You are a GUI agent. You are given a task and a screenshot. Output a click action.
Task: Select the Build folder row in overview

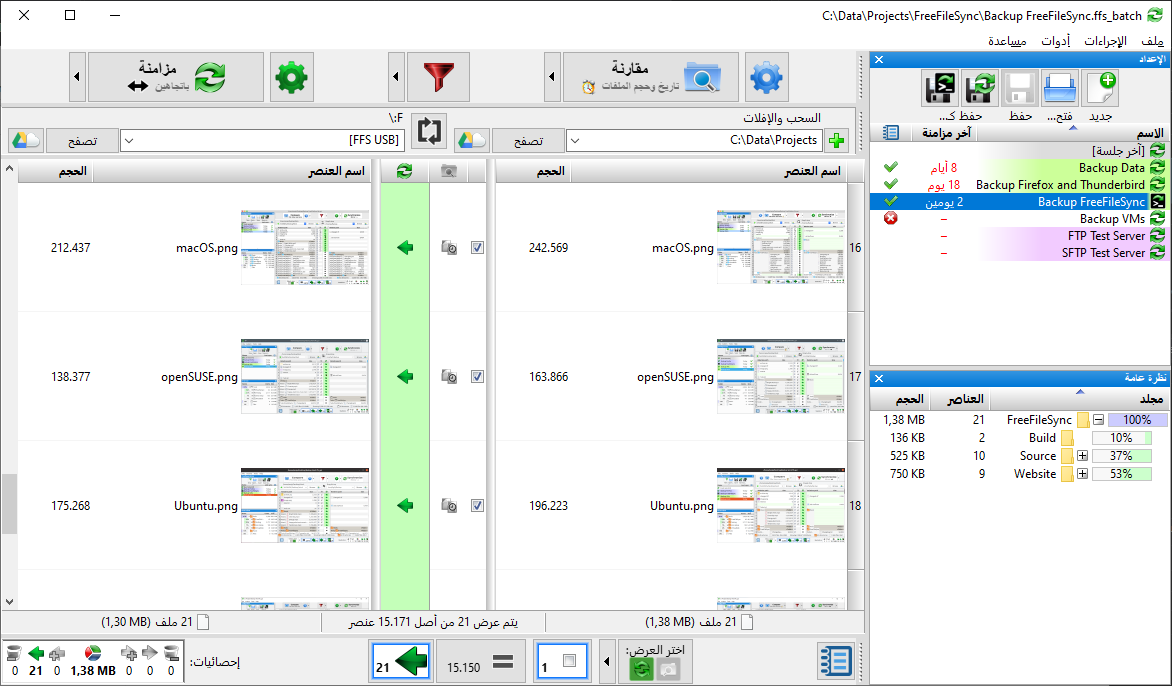(x=1020, y=438)
